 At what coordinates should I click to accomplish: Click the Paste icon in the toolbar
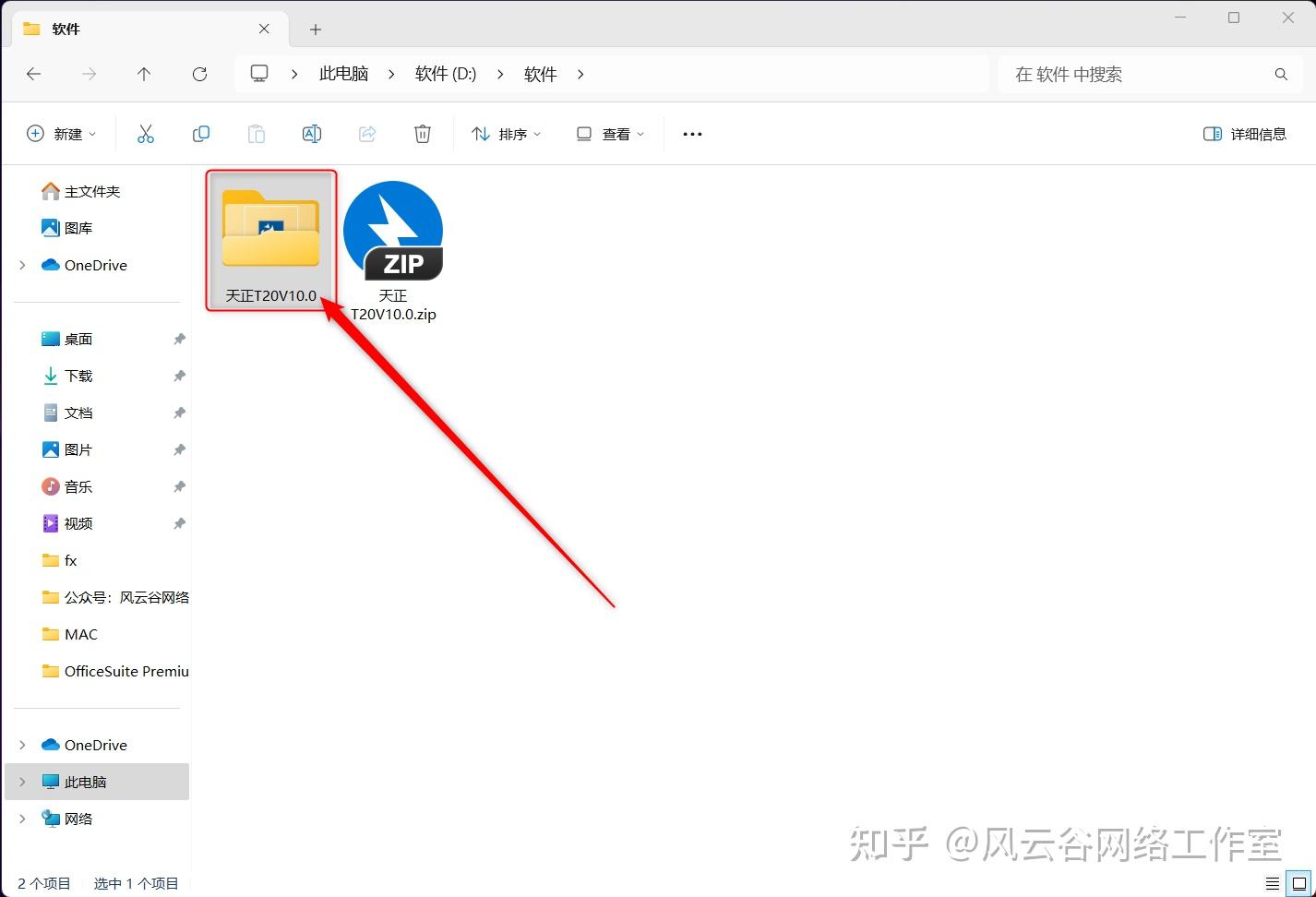coord(257,133)
